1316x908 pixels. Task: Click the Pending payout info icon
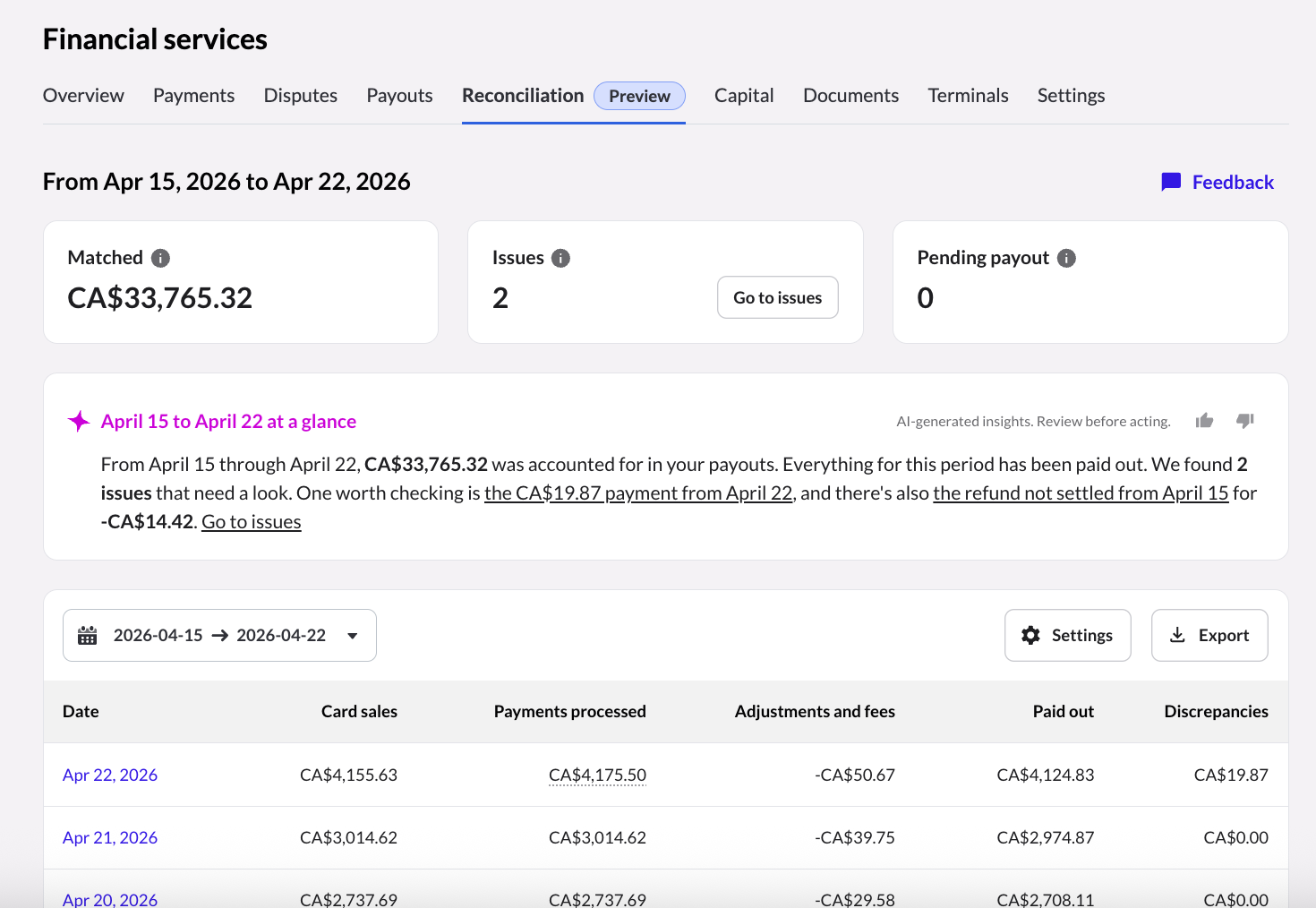(x=1066, y=258)
